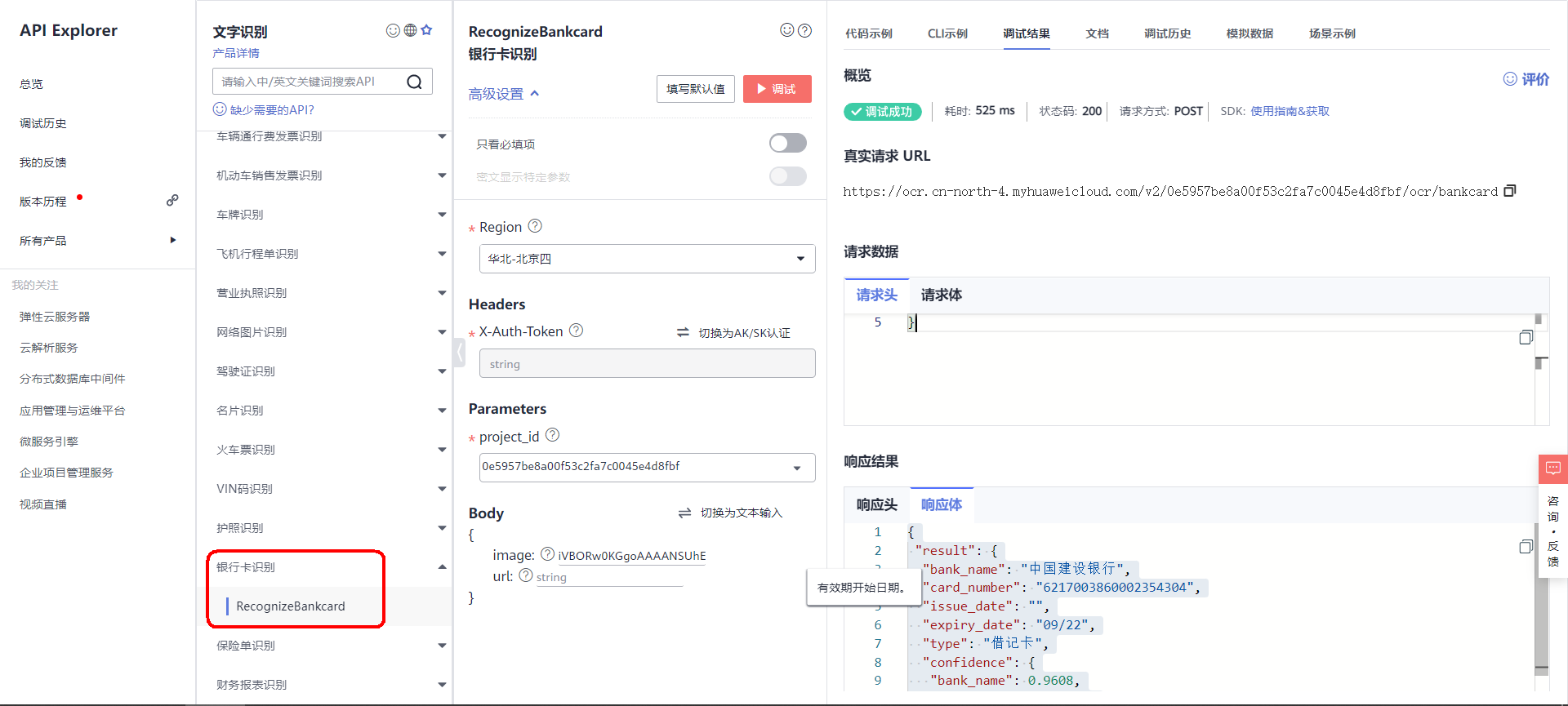Collapse 高级设置 section
Image resolution: width=1568 pixels, height=706 pixels.
pyautogui.click(x=504, y=94)
